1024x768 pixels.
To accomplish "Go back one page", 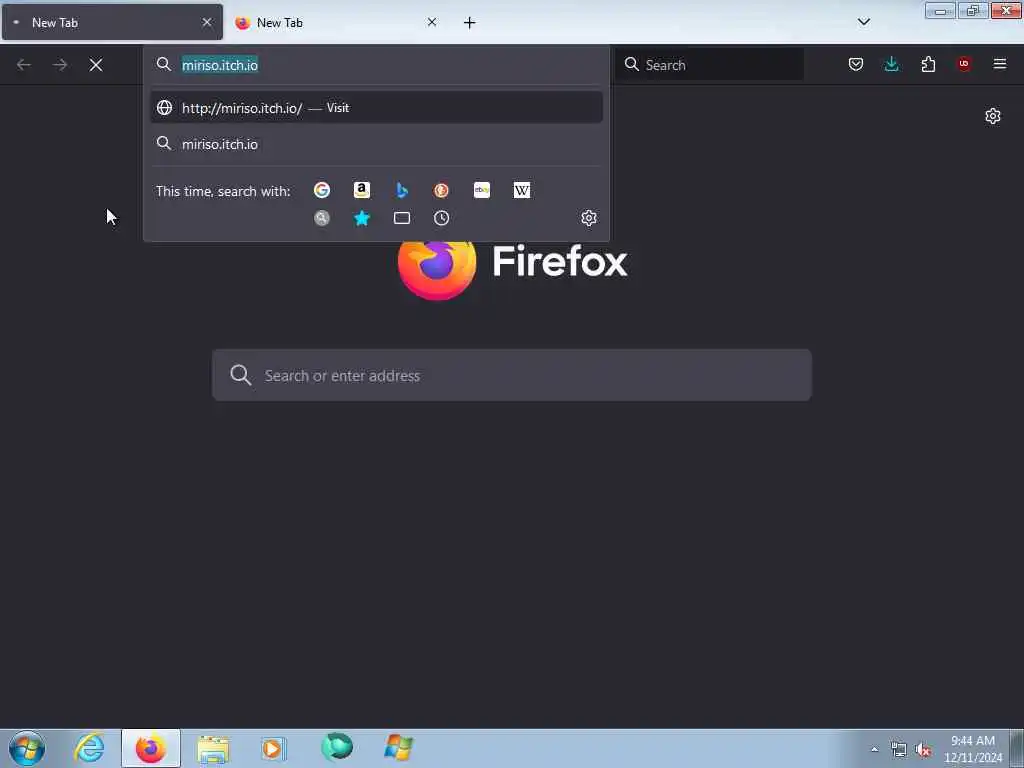I will tap(24, 65).
